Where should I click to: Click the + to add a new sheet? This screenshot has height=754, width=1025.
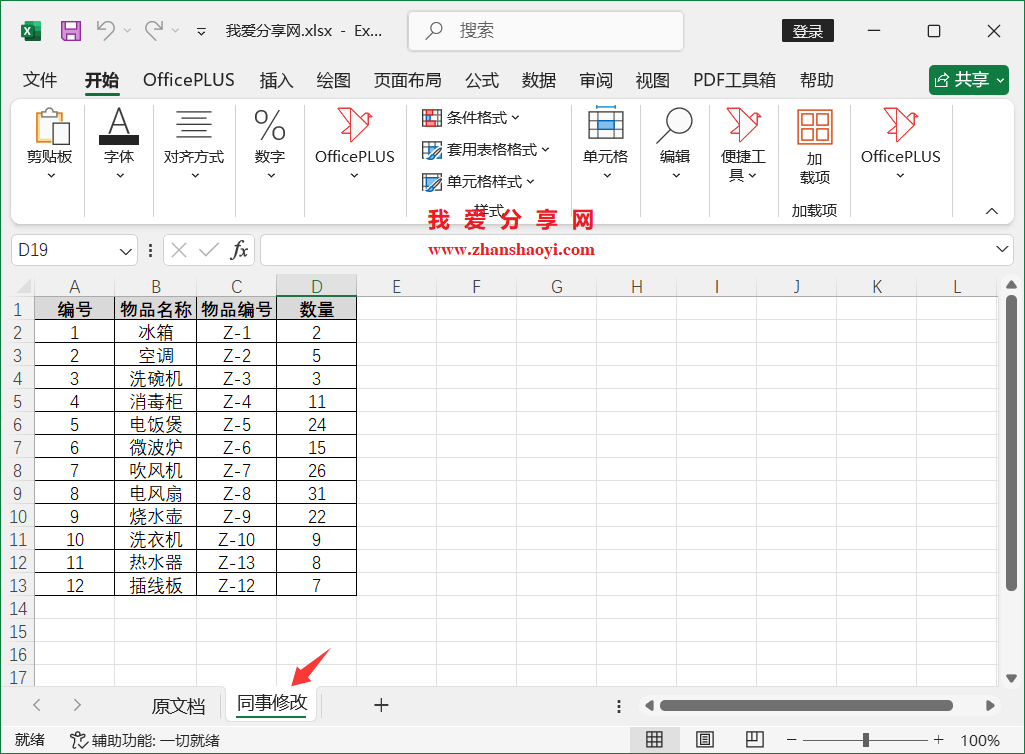381,705
